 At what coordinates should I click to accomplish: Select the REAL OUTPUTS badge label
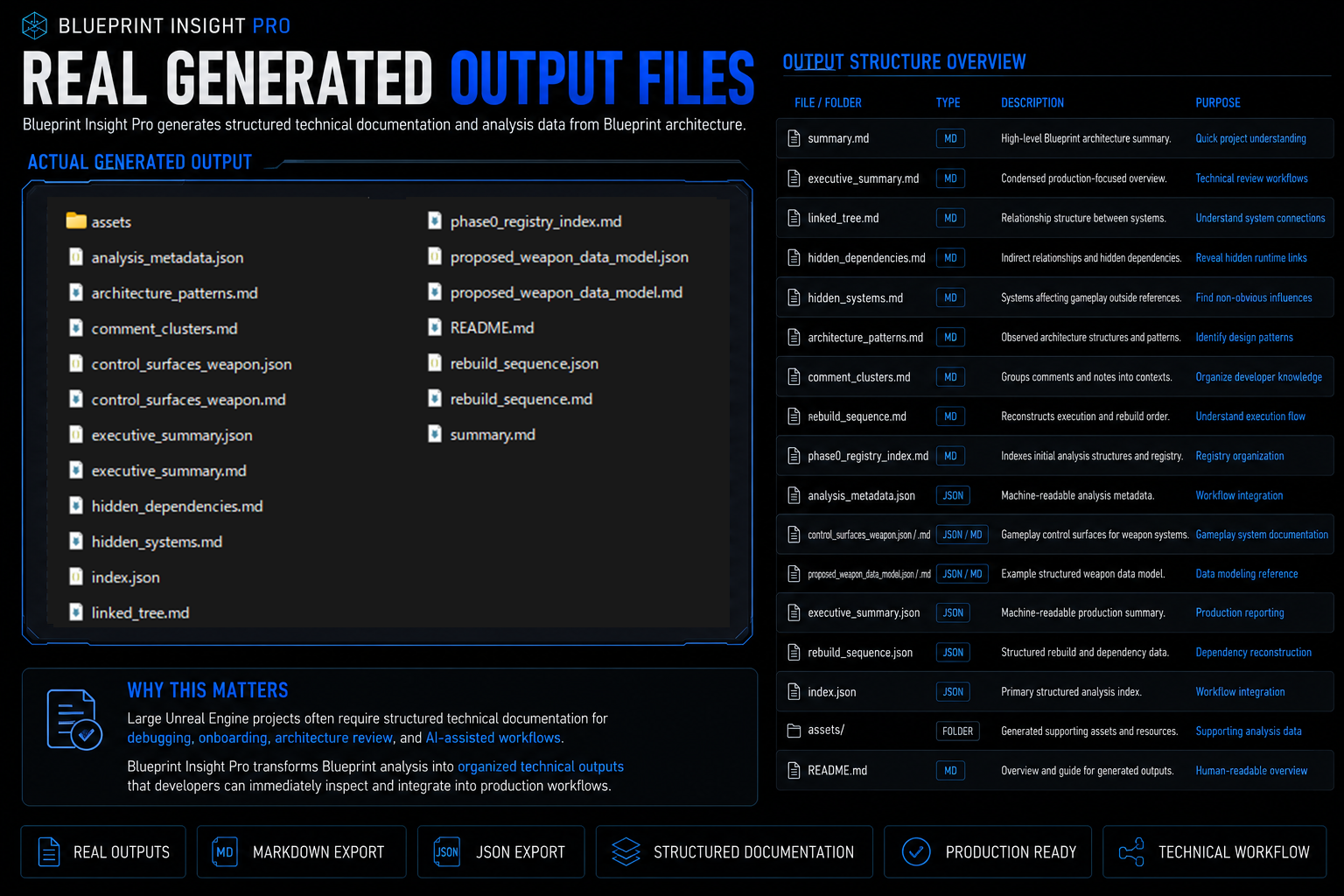pyautogui.click(x=122, y=852)
